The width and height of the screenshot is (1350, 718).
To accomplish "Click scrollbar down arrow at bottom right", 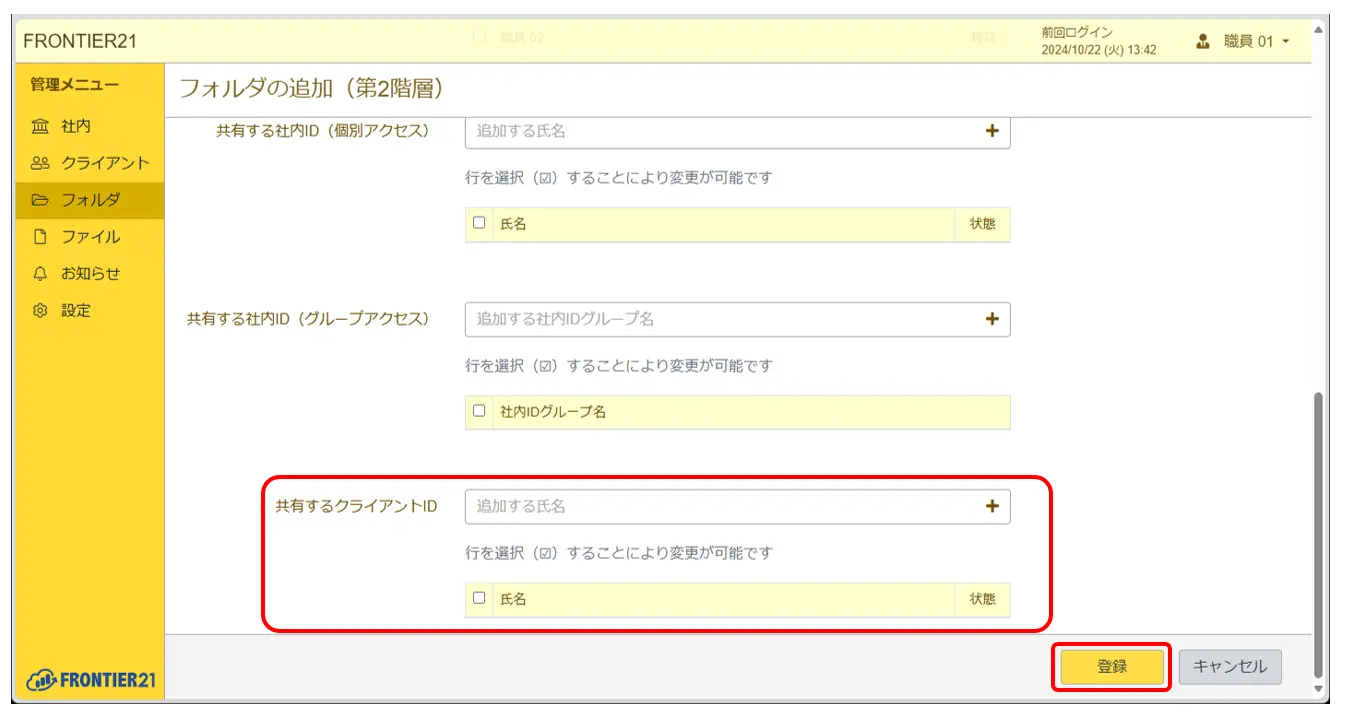I will click(1318, 689).
